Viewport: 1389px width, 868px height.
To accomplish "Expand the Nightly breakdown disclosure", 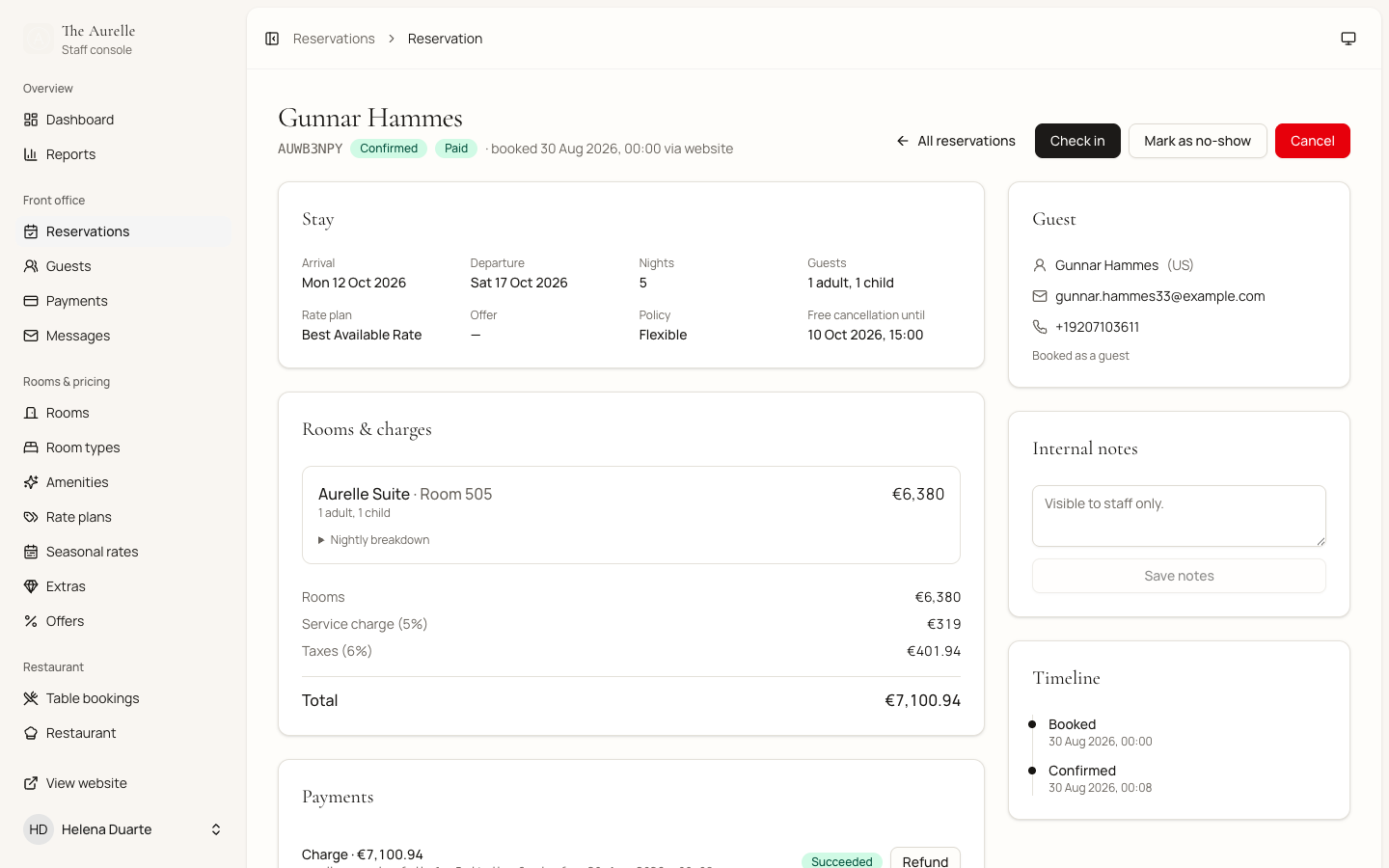I will click(x=374, y=540).
